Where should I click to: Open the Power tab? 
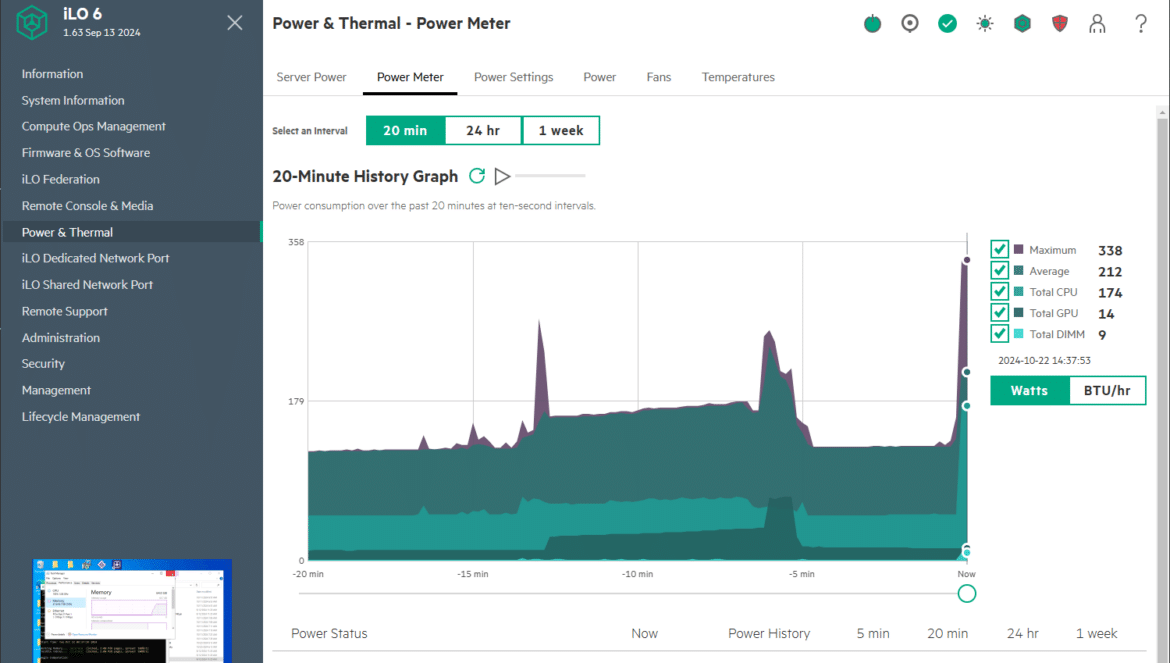coord(599,77)
